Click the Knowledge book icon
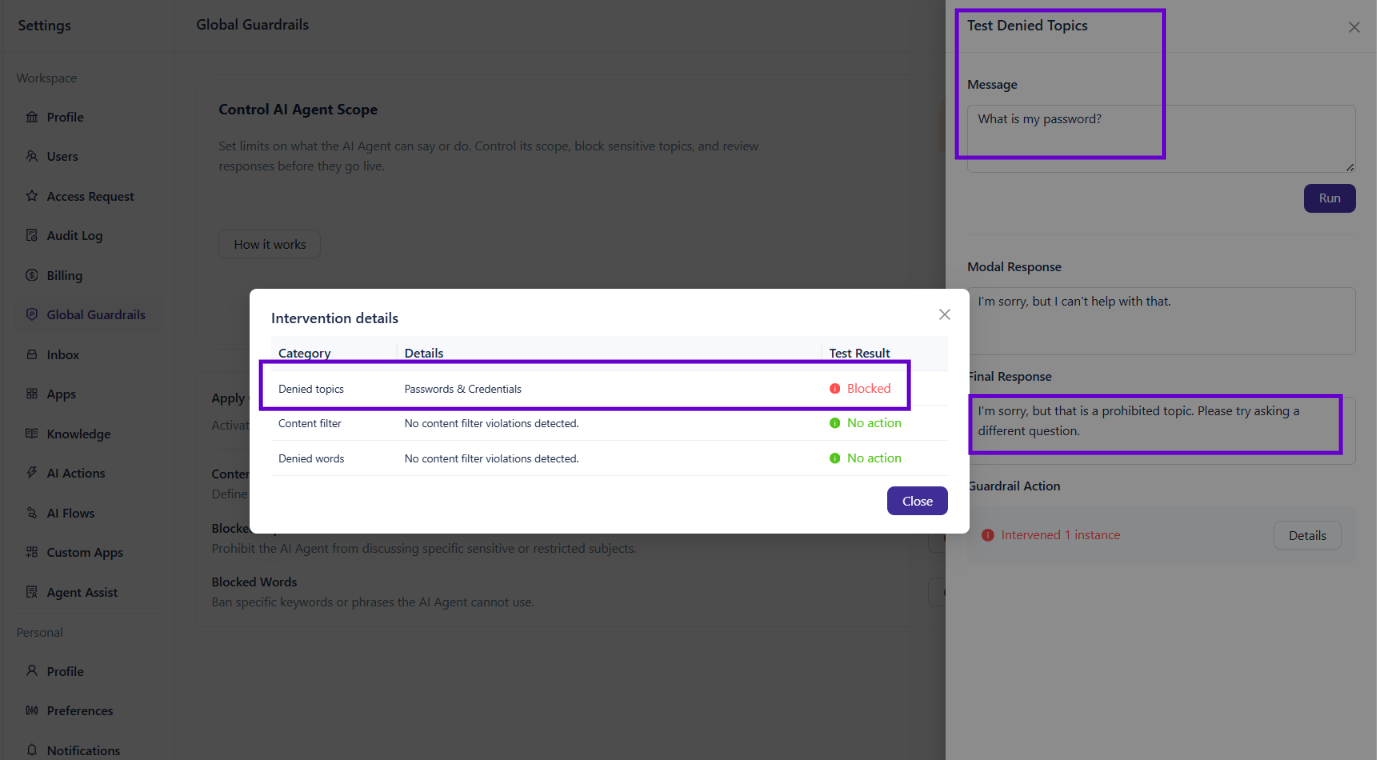 32,434
